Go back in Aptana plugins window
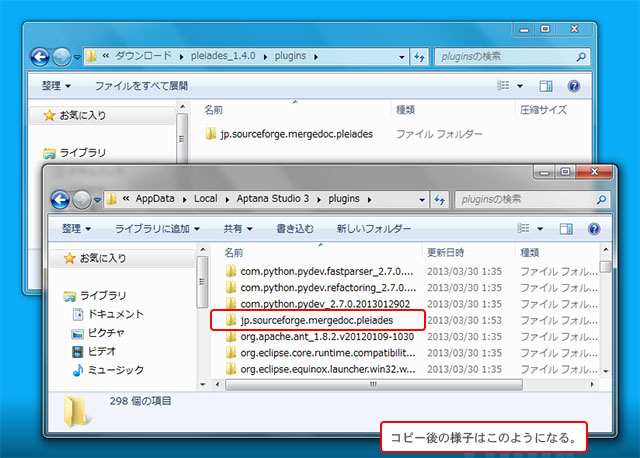Screen dimensions: 640x458 pyautogui.click(x=60, y=200)
